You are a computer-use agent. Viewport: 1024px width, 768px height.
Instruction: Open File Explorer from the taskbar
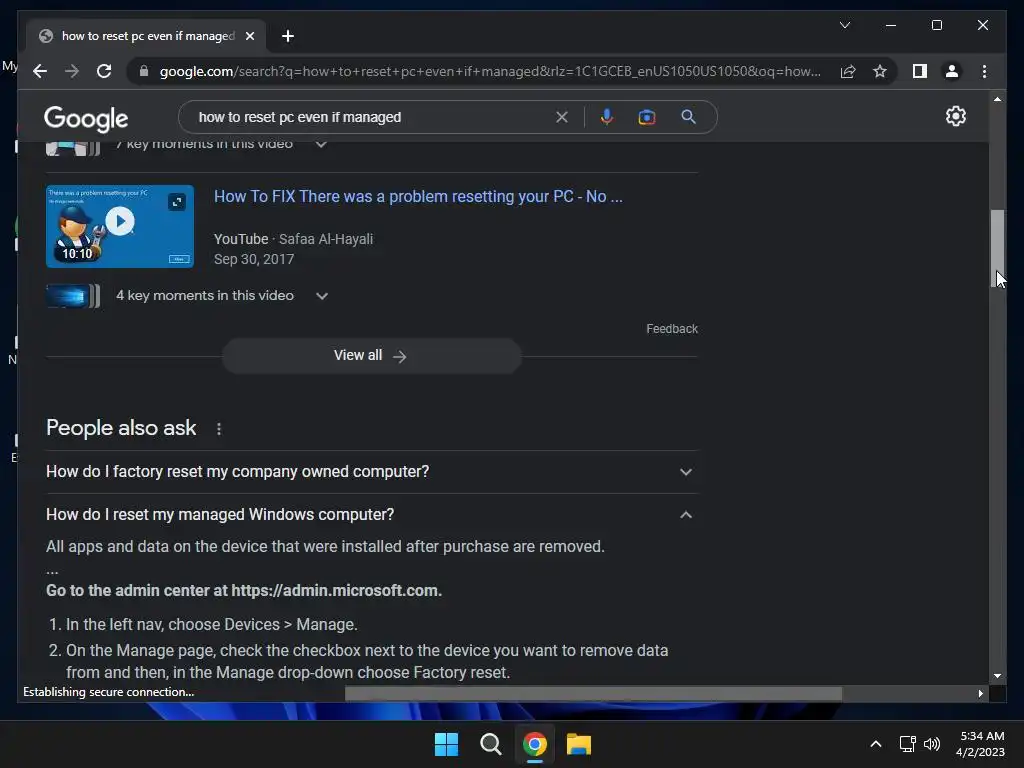coord(579,744)
